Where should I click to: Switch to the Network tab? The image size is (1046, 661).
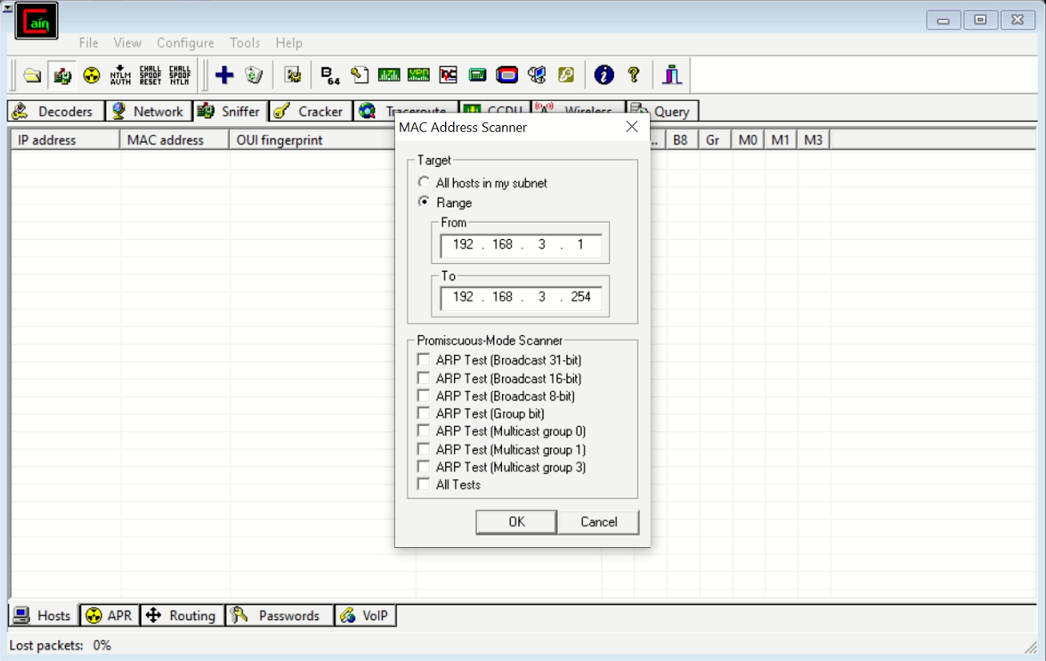[x=149, y=111]
